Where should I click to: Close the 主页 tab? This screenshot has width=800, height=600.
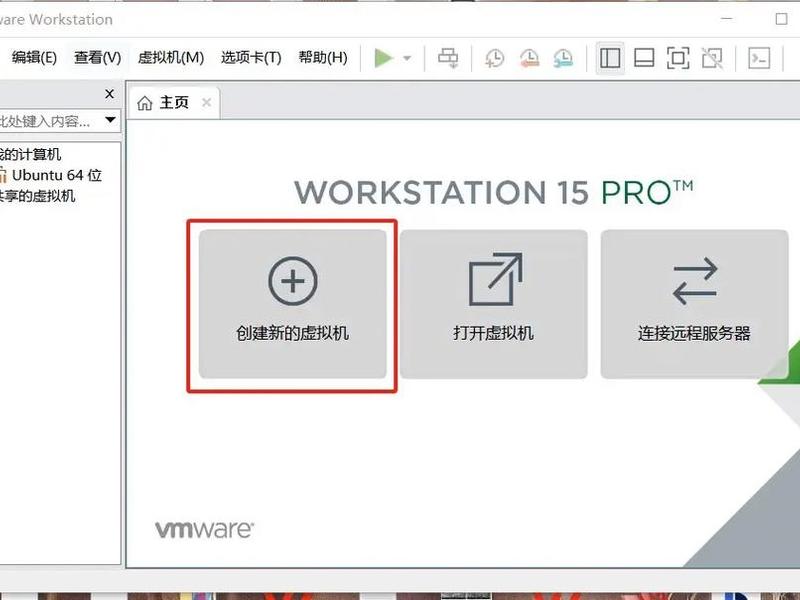[207, 102]
